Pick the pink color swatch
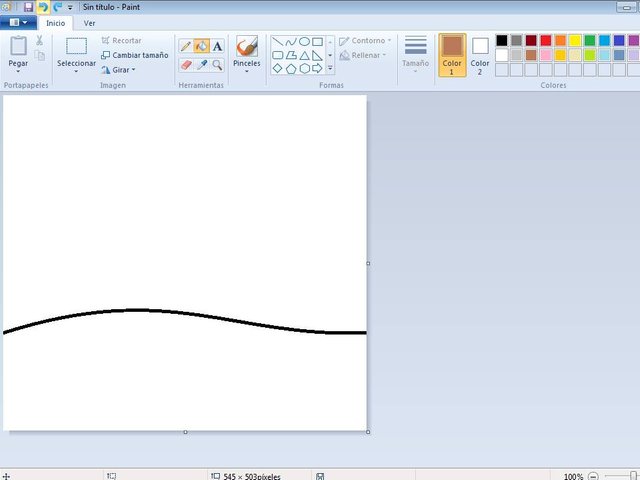Viewport: 640px width, 480px height. tap(546, 55)
